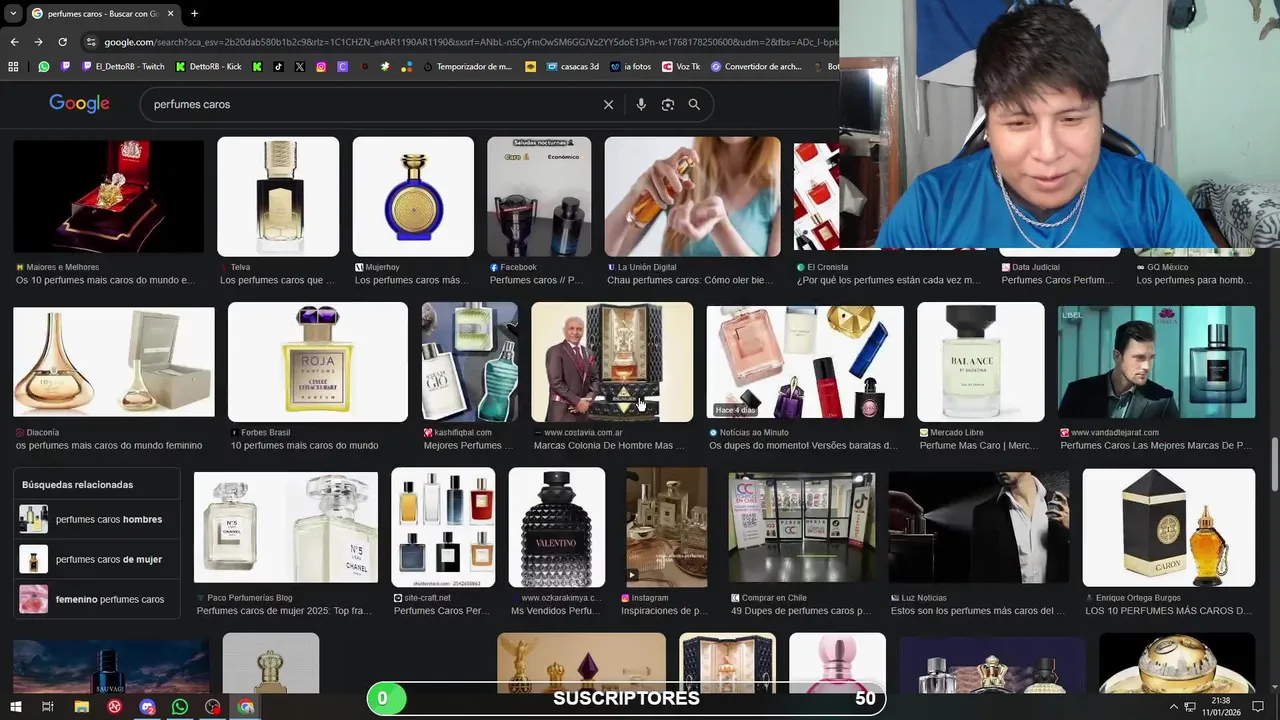Close the perfumes caros tab

170,14
